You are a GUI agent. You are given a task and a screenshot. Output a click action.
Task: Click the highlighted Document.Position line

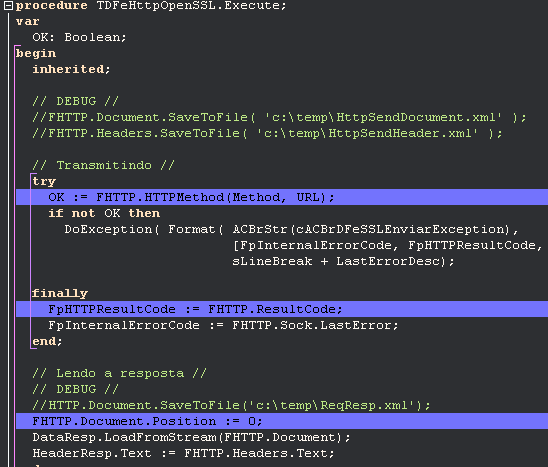(282, 421)
